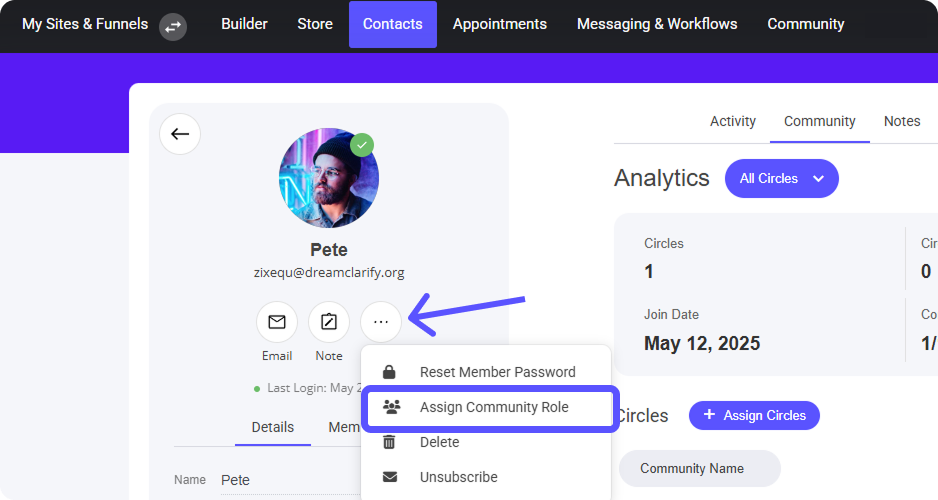This screenshot has width=938, height=500.
Task: Click the Email envelope icon
Action: [x=277, y=322]
